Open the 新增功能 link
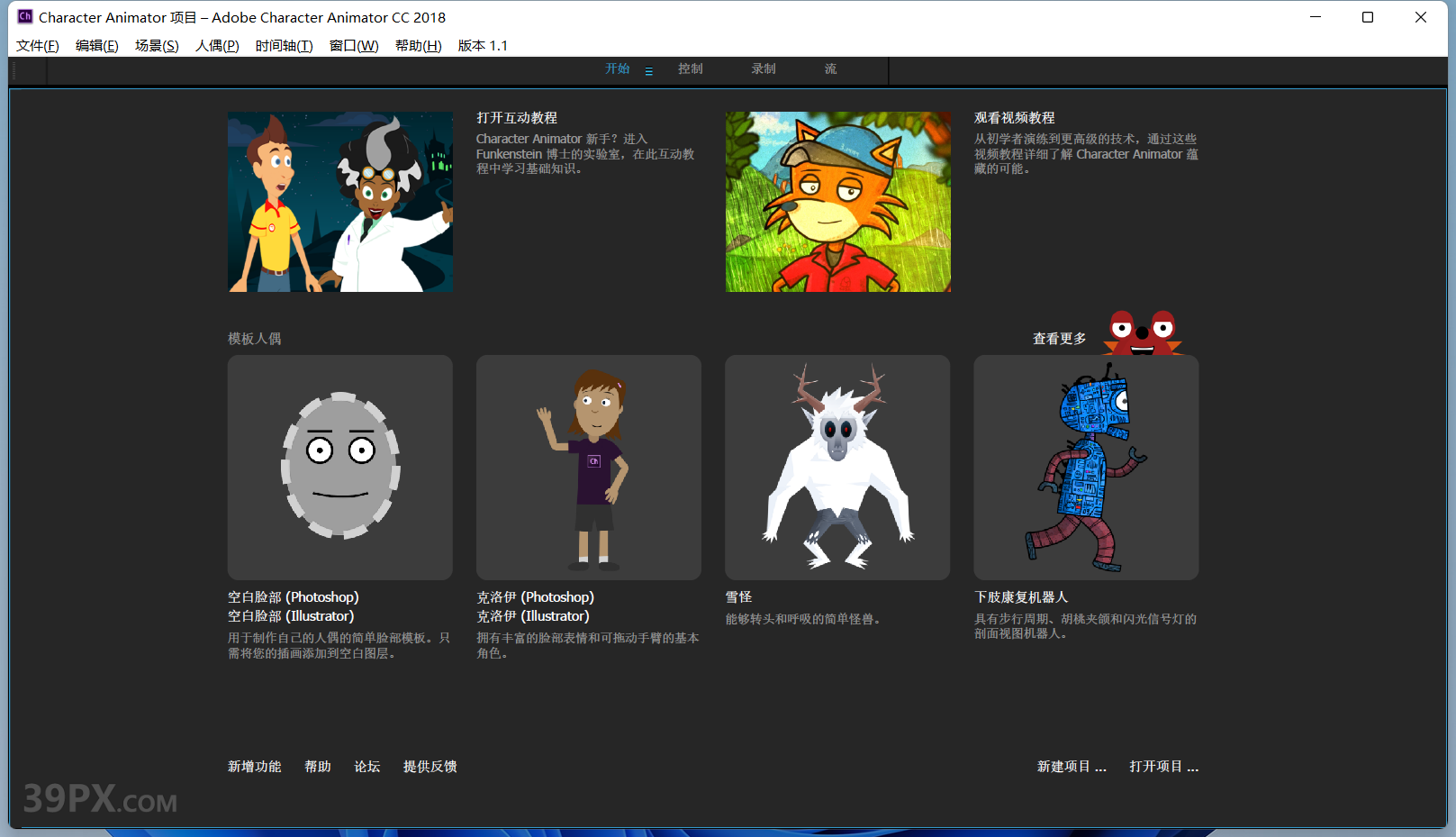Screen dimensions: 1456x837 tap(255, 767)
